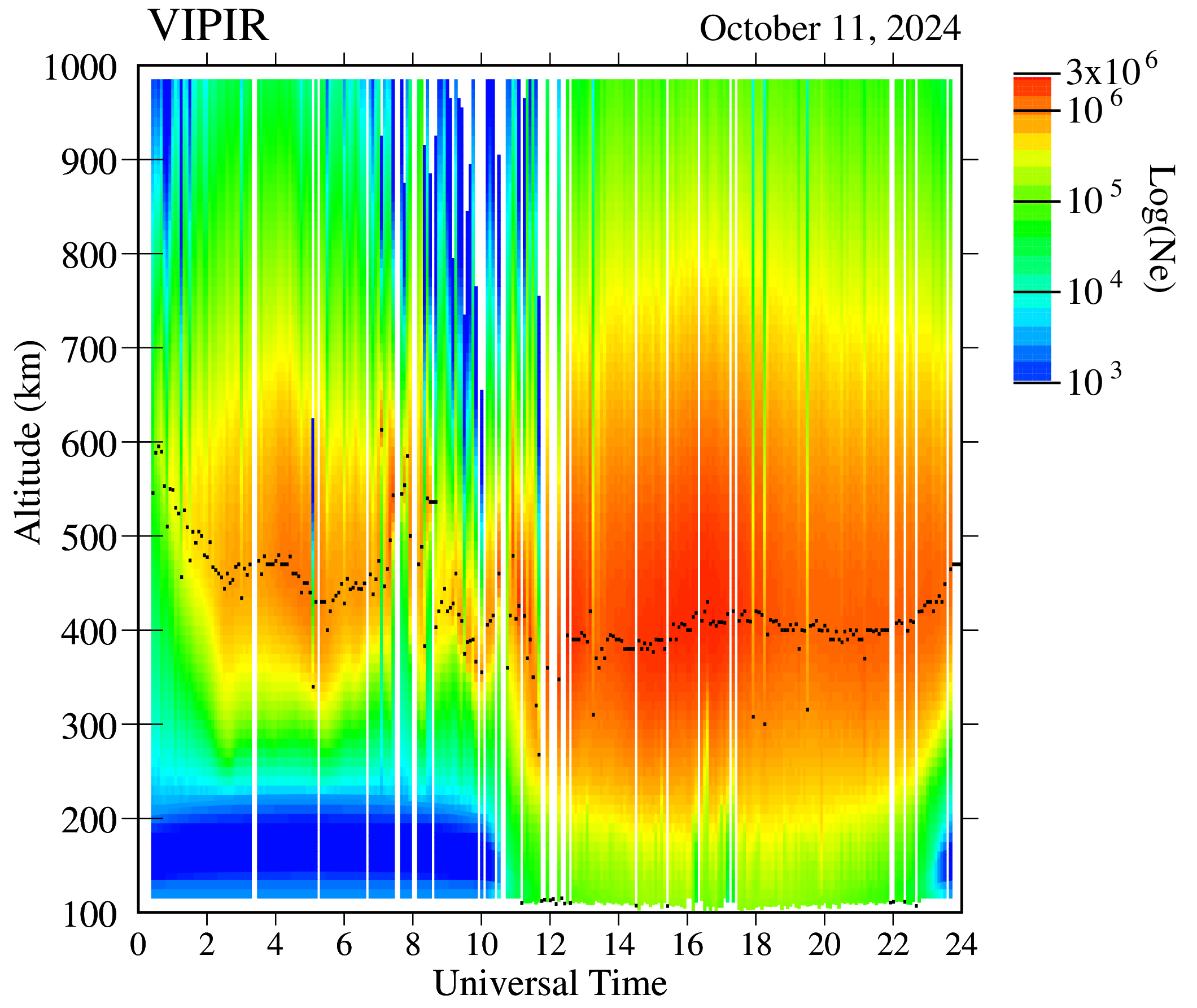Click the 0 hour time axis label
Viewport: 1197px width, 1008px height.
138,945
